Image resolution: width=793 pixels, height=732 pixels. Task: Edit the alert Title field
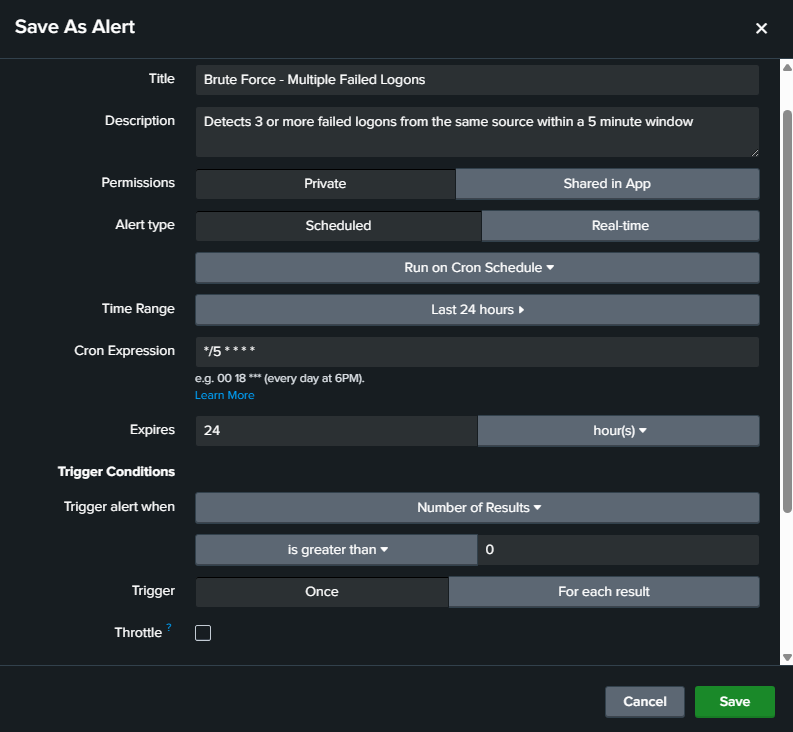[477, 80]
